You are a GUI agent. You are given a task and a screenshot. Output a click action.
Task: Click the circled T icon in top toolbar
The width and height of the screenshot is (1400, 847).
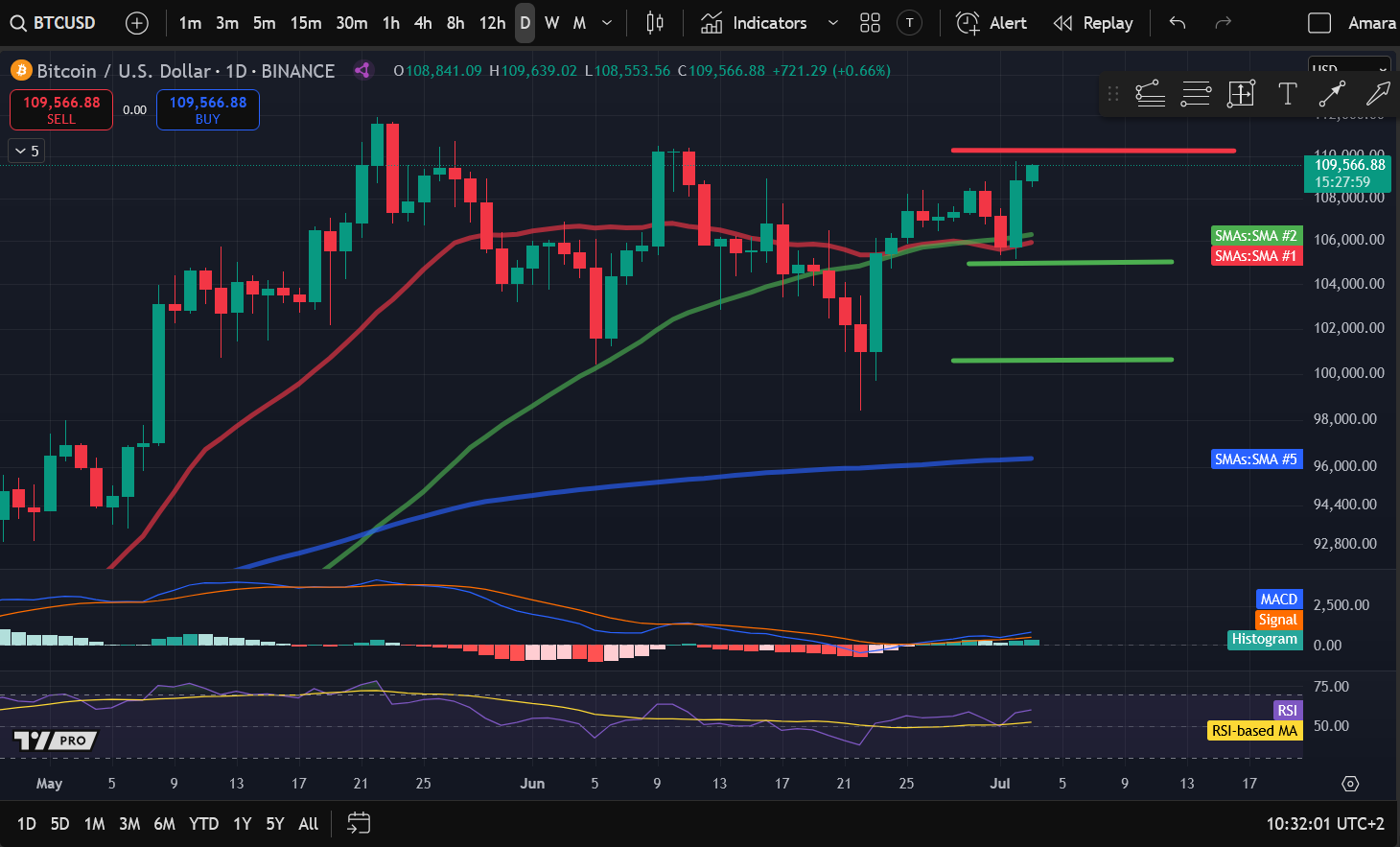(910, 23)
